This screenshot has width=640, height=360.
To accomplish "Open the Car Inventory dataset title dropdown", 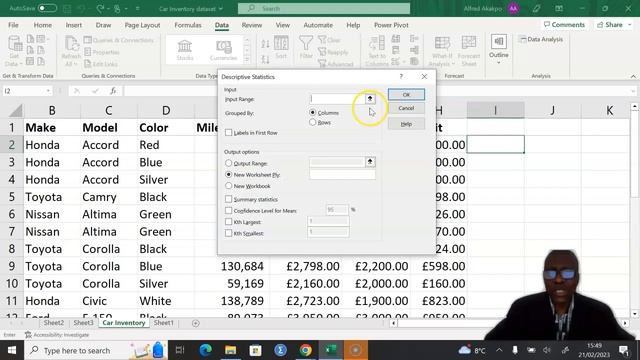I will coord(221,9).
